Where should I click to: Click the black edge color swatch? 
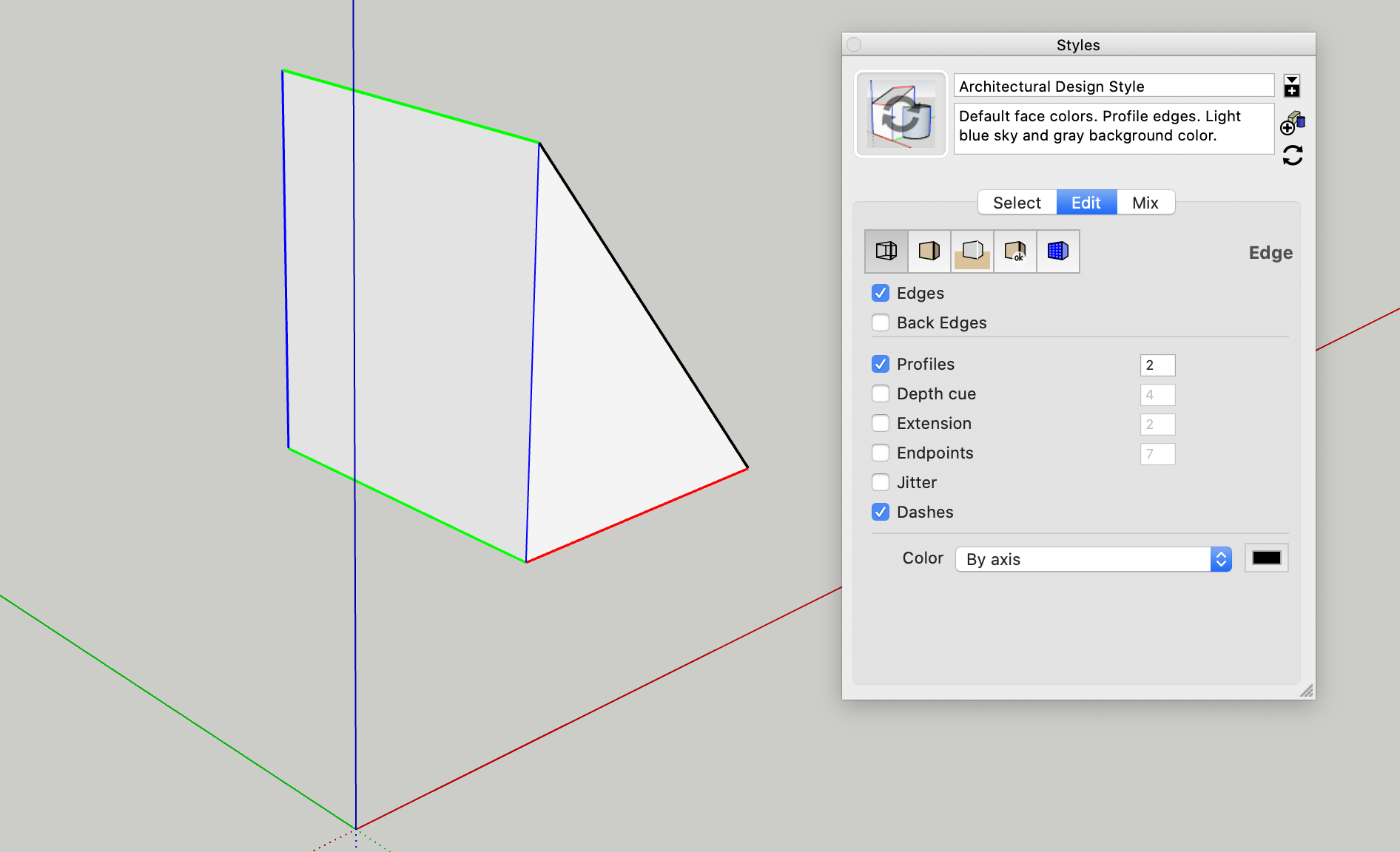click(x=1267, y=558)
